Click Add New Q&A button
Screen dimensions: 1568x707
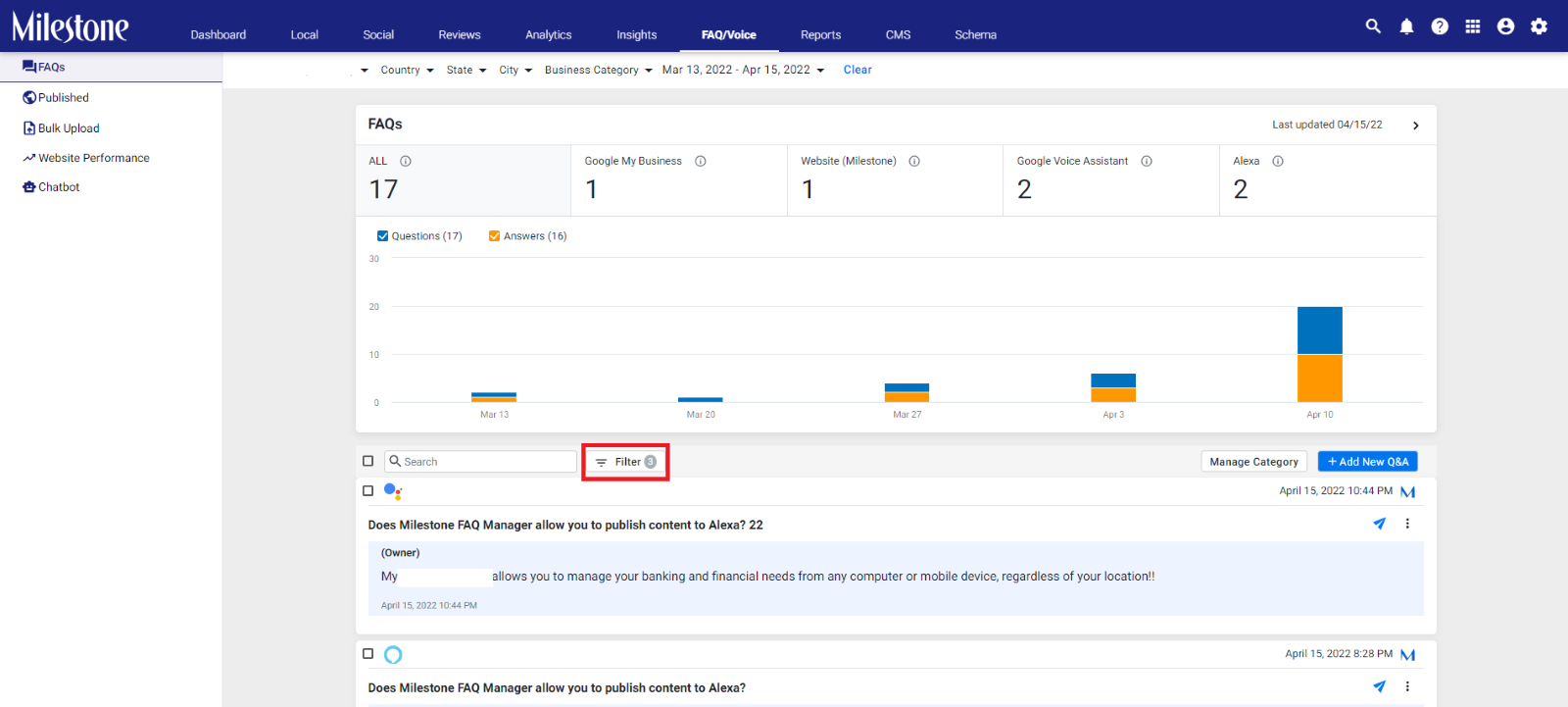point(1368,462)
